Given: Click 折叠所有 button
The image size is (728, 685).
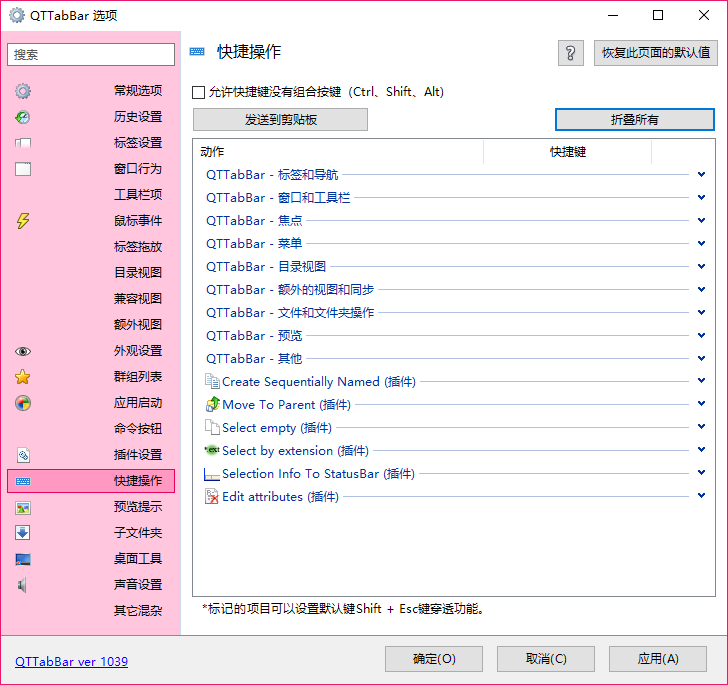Looking at the screenshot, I should [635, 120].
